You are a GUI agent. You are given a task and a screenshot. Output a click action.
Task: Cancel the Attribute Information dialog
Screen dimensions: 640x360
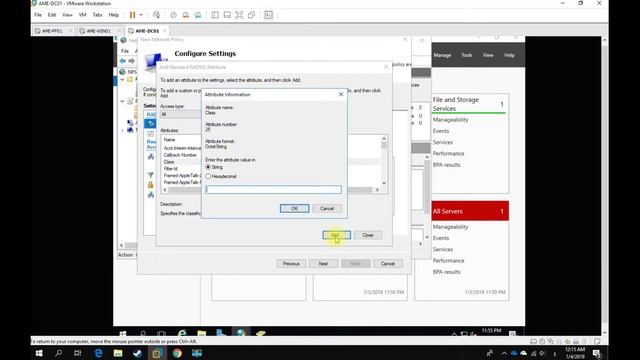pos(327,209)
